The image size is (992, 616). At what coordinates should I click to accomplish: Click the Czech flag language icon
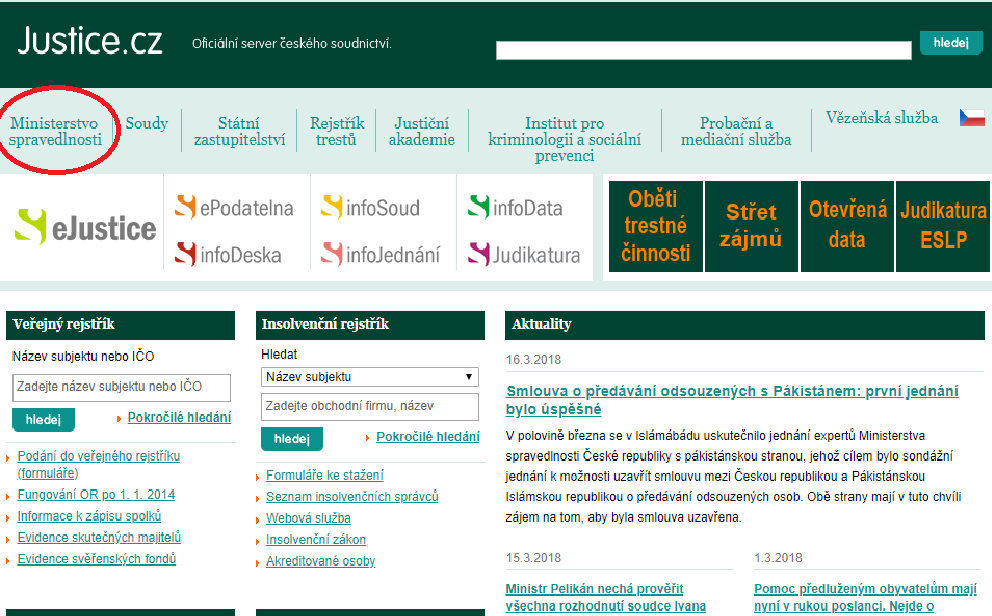[972, 118]
